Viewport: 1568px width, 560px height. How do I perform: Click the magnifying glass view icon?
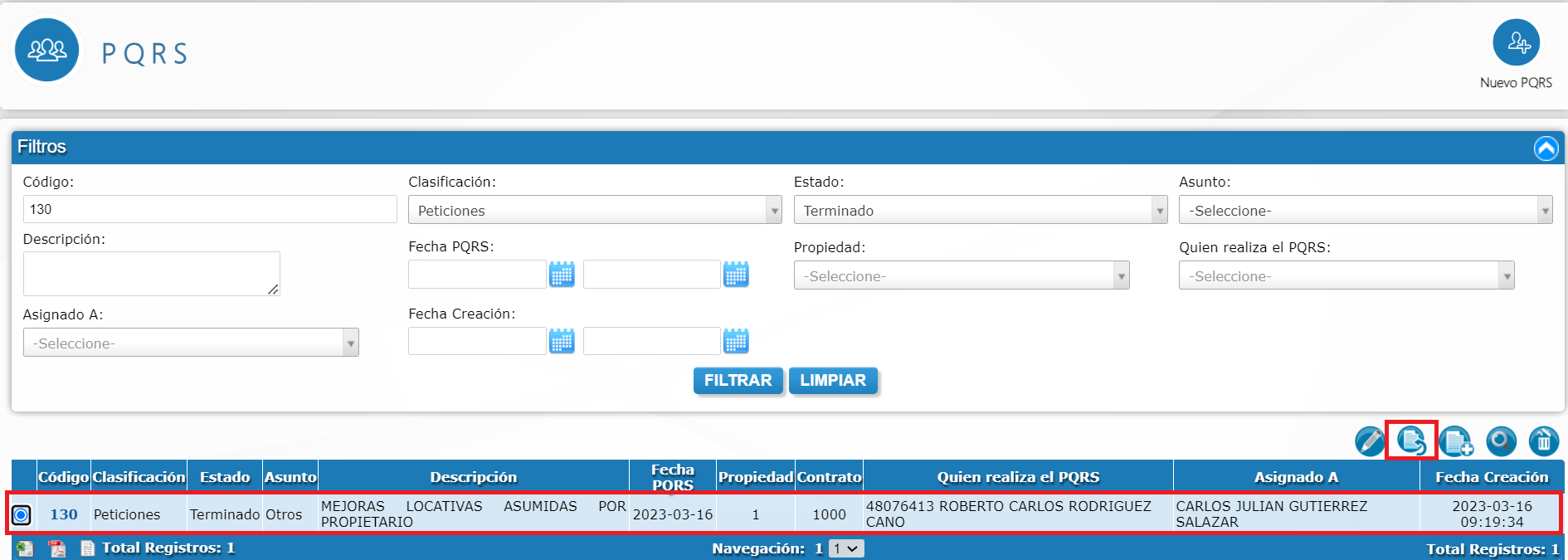click(1501, 441)
